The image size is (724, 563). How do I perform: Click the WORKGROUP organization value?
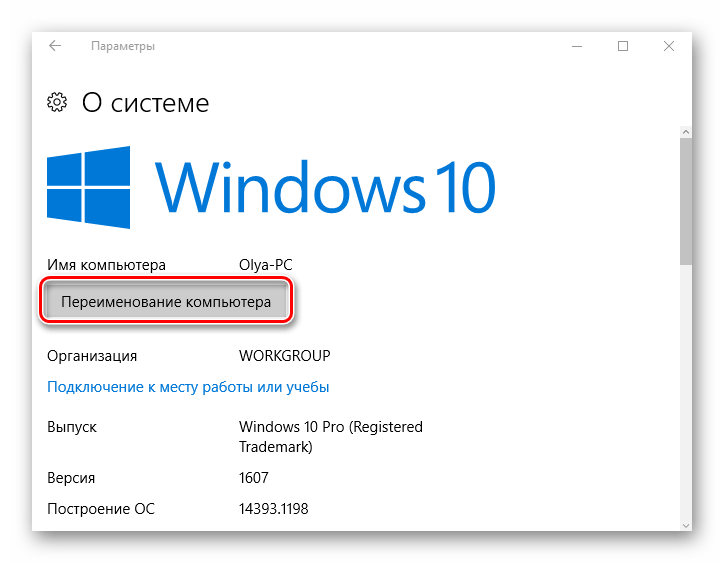click(x=284, y=356)
